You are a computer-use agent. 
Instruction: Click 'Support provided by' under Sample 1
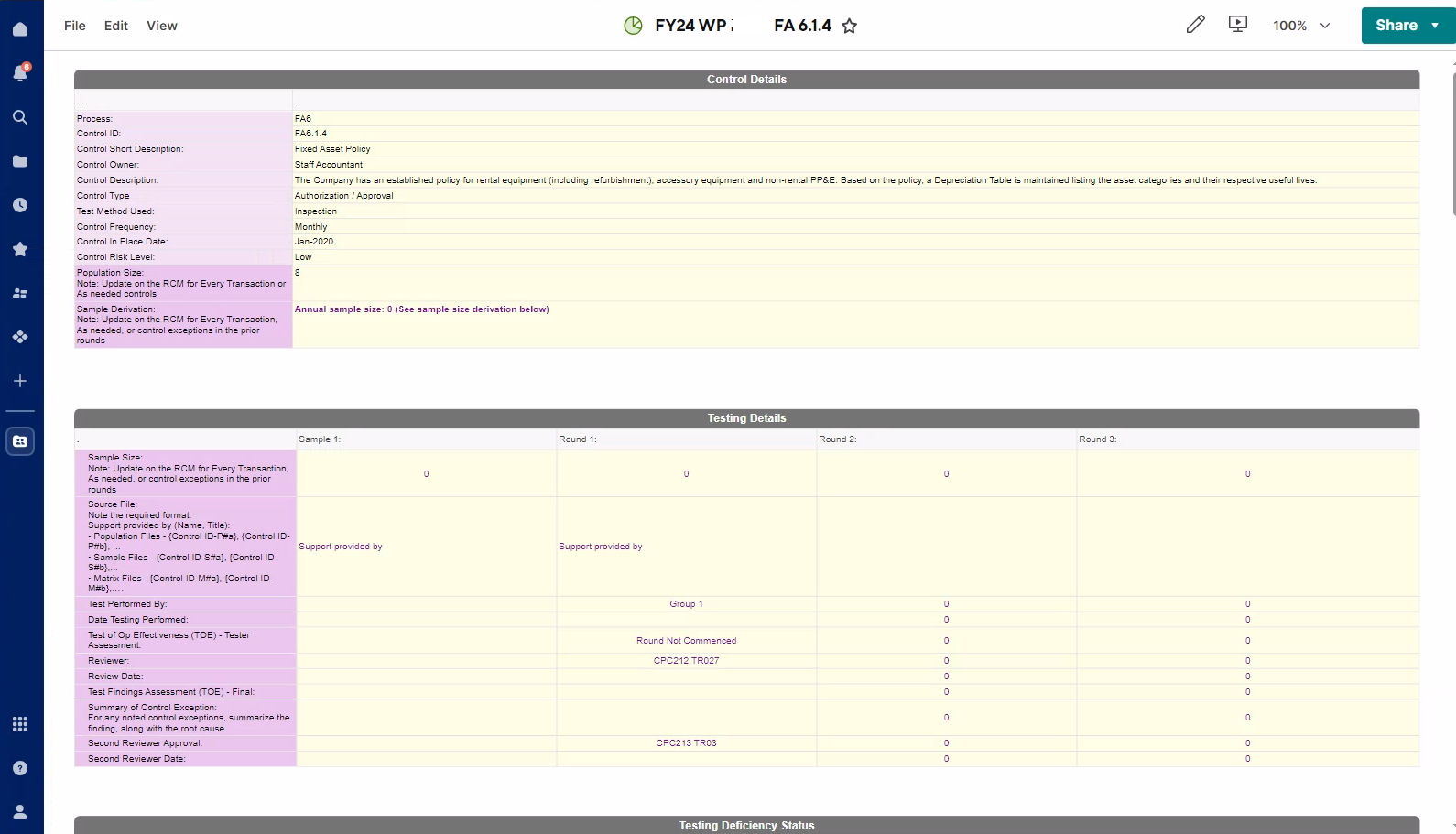coord(341,547)
